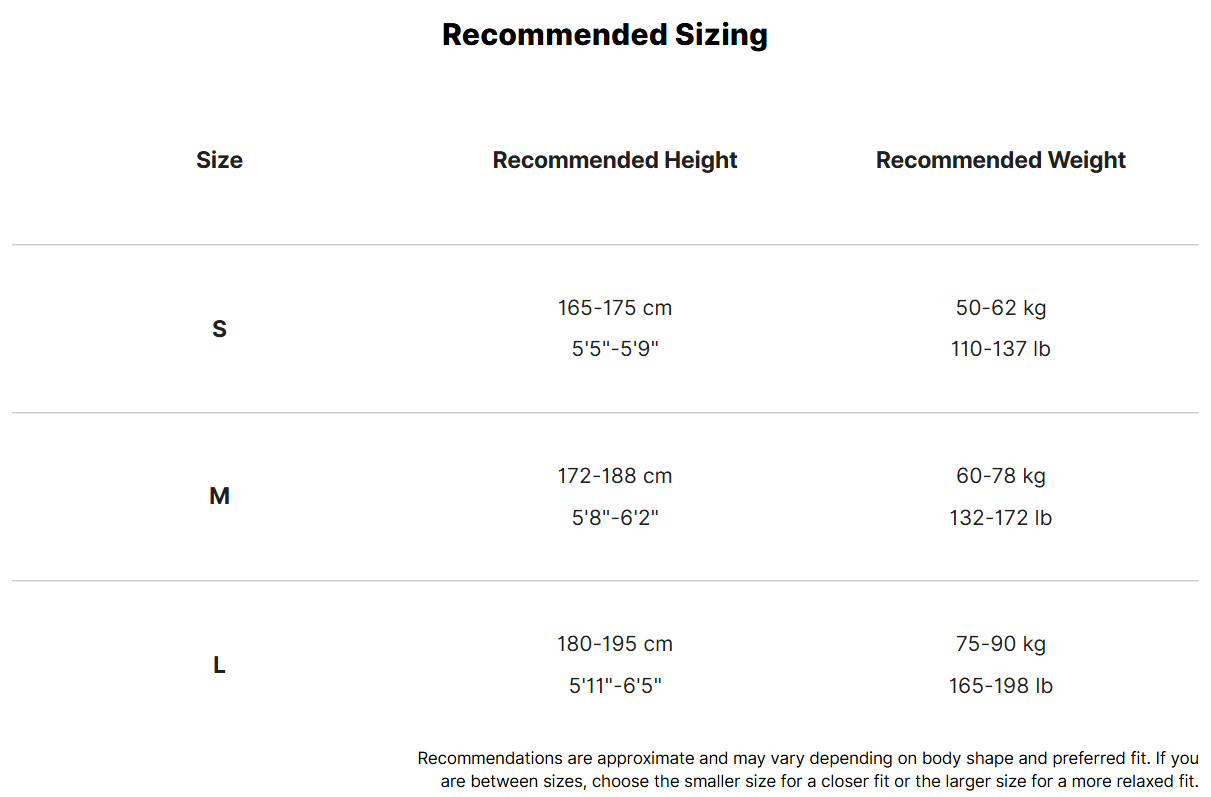Select the Size column header

219,160
